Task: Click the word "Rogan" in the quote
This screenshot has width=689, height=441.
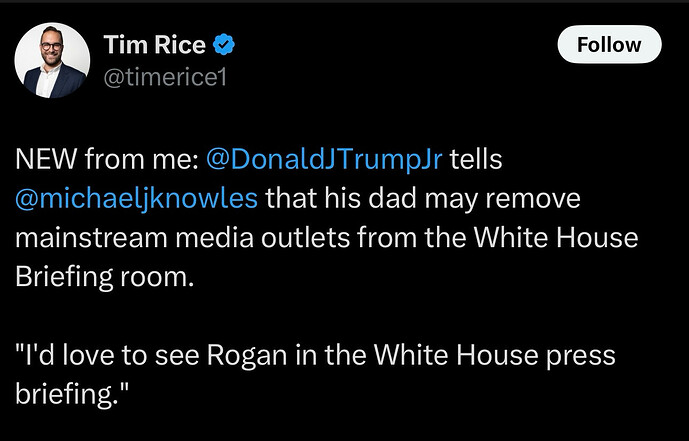Action: tap(247, 356)
